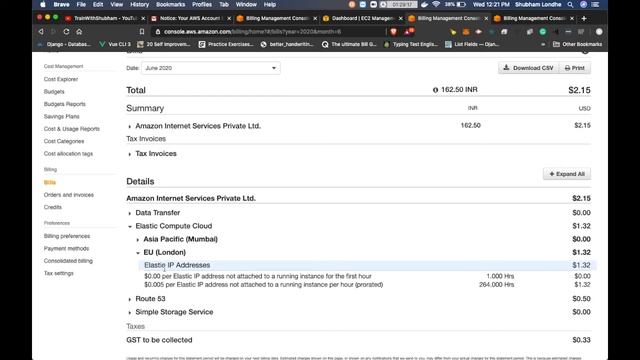
Task: Open the History menu
Action: tap(139, 4)
